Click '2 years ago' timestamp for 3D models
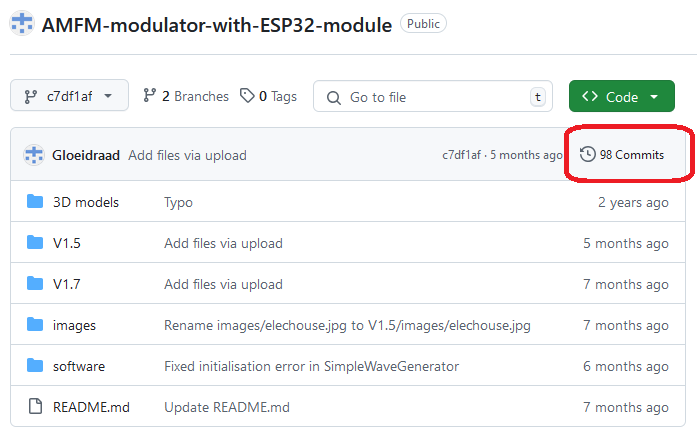Viewport: 697px width, 435px height. [x=633, y=202]
